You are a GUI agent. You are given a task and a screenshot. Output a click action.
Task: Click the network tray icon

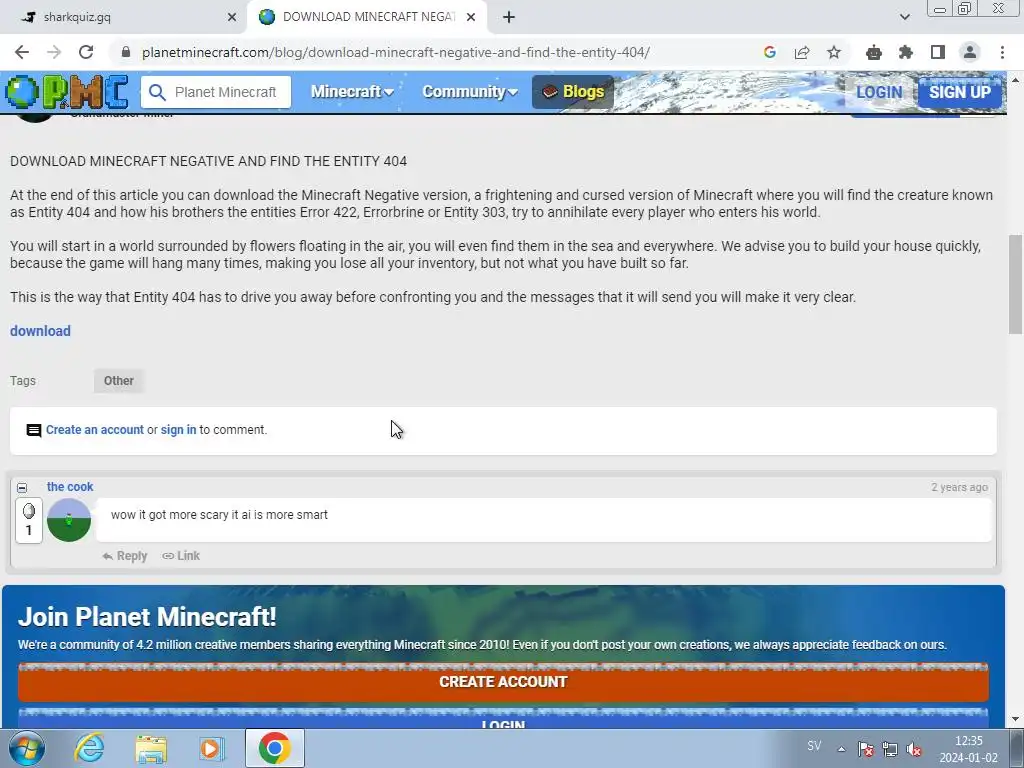889,749
